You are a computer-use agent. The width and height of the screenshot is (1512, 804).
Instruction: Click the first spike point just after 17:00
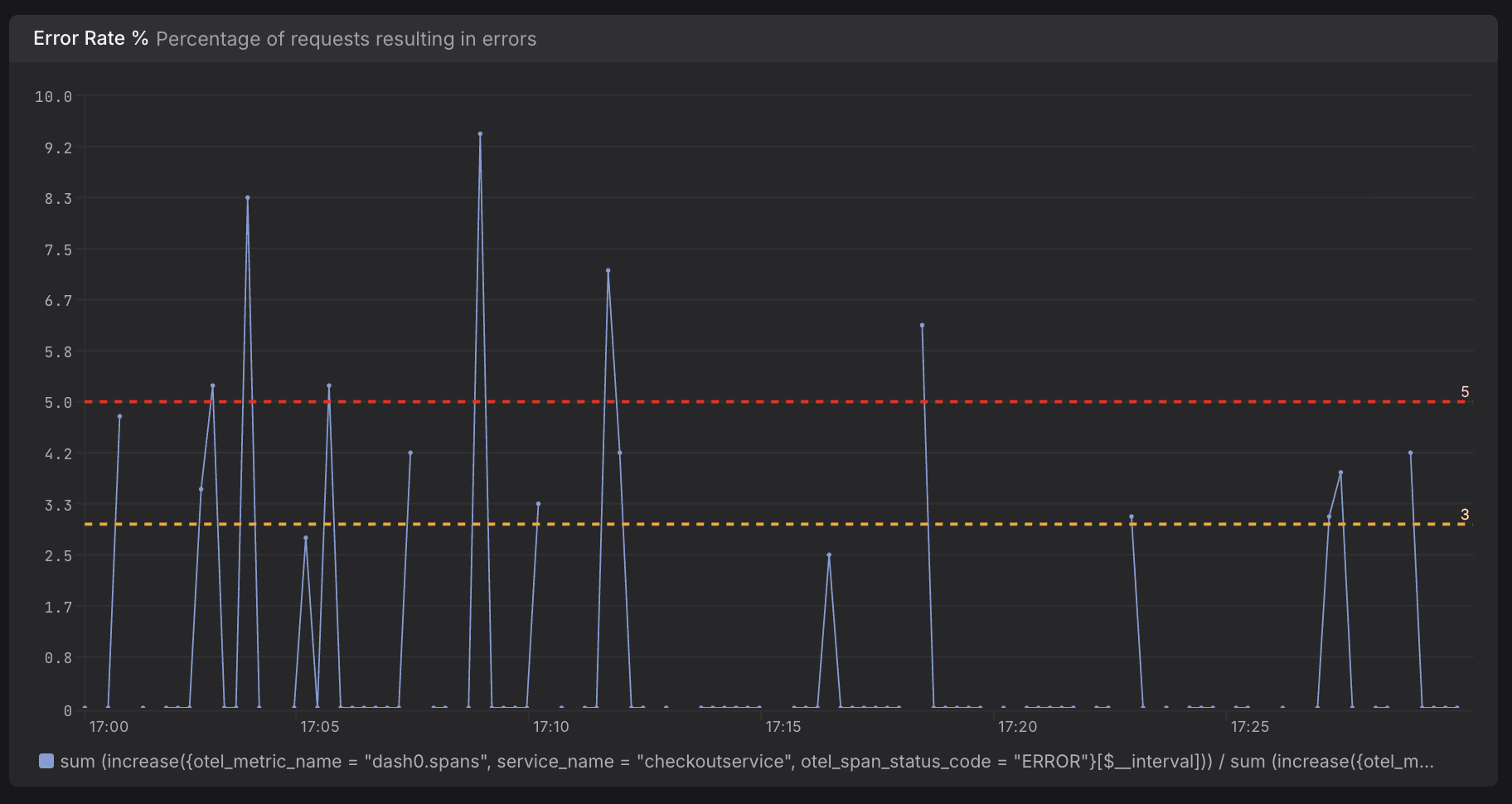[x=119, y=417]
